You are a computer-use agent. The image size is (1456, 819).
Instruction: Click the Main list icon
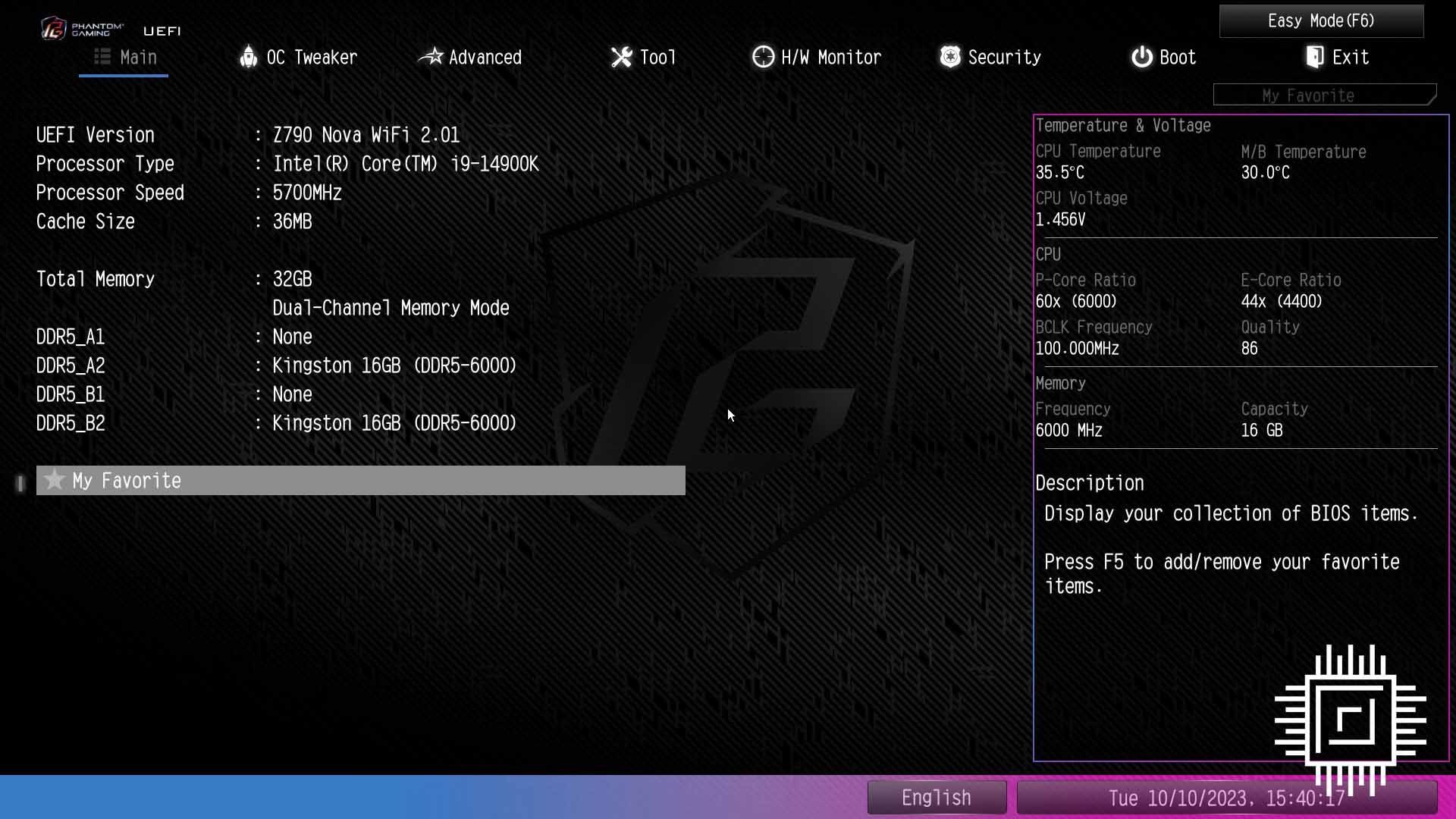click(102, 57)
